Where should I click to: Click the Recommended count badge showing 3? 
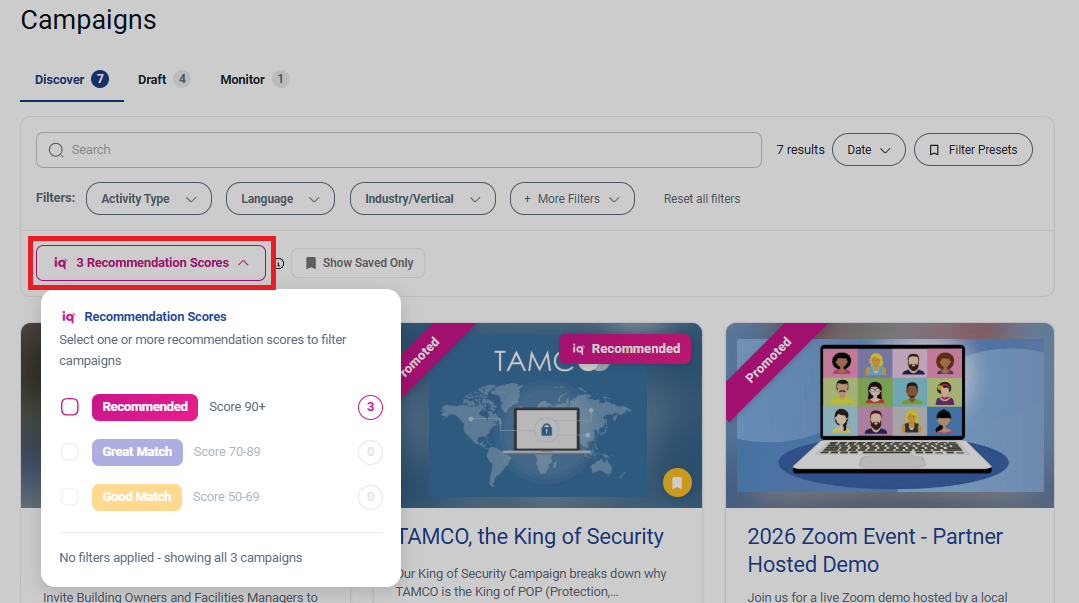pos(370,407)
